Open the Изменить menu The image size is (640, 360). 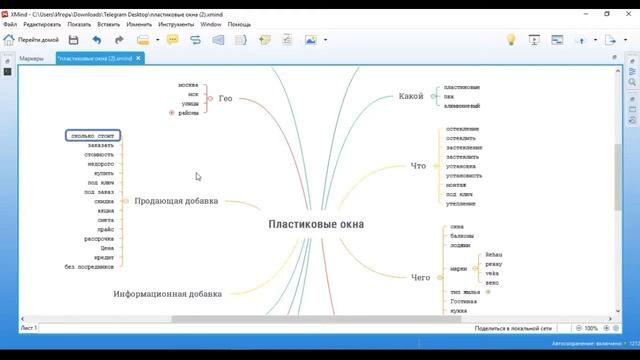point(139,24)
